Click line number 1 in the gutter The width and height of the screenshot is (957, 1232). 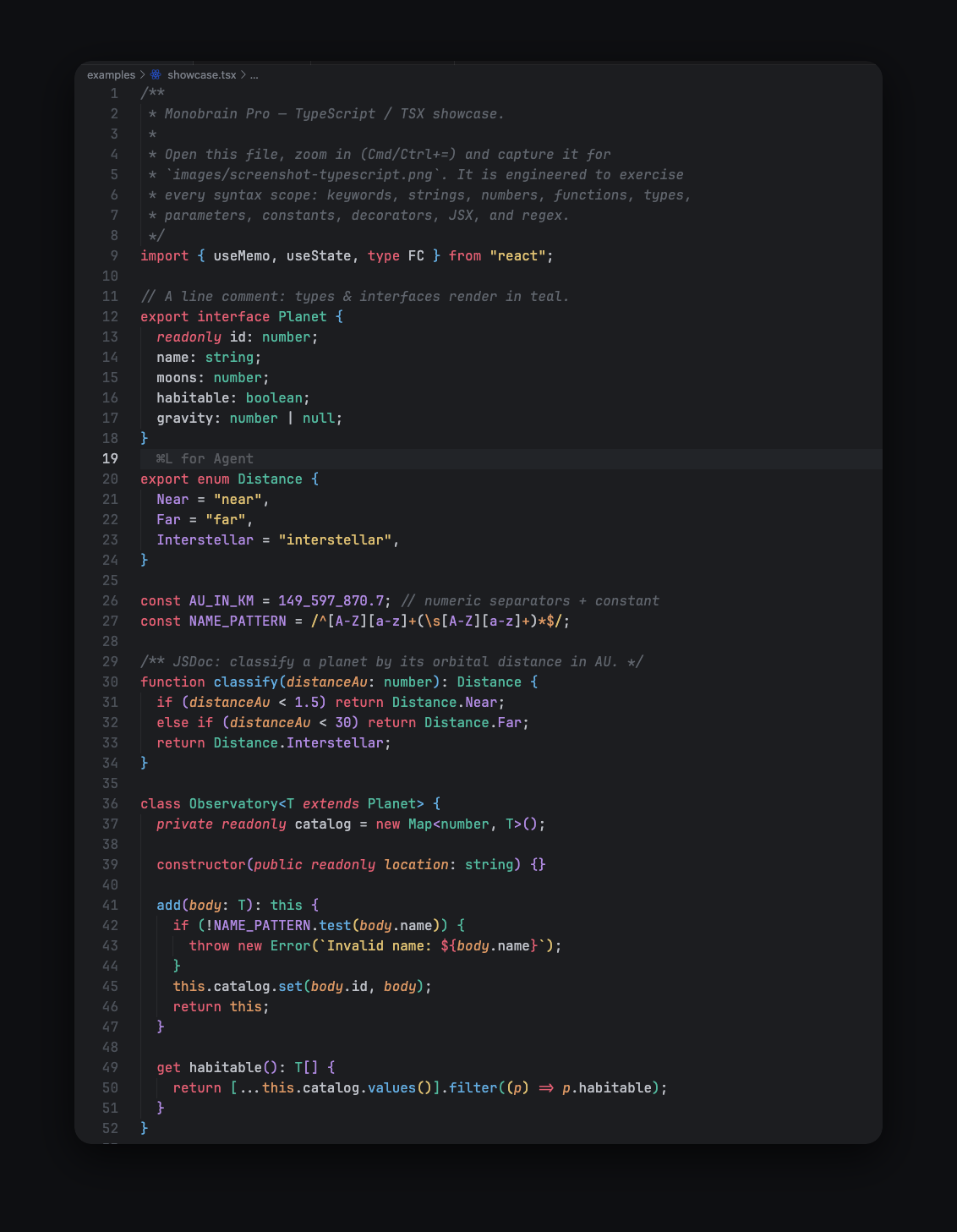point(114,93)
